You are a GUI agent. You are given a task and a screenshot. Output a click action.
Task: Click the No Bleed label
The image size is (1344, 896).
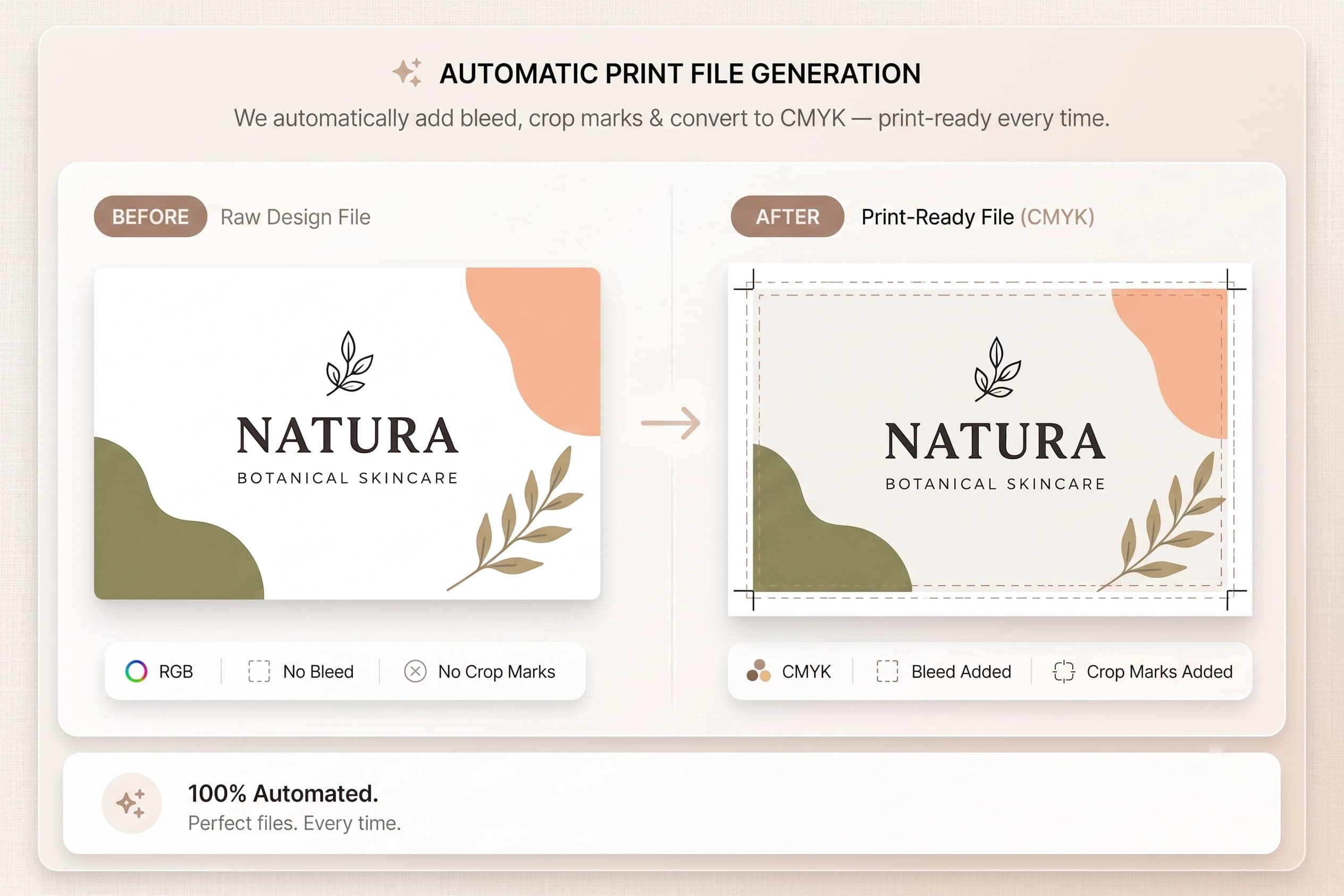pos(318,671)
